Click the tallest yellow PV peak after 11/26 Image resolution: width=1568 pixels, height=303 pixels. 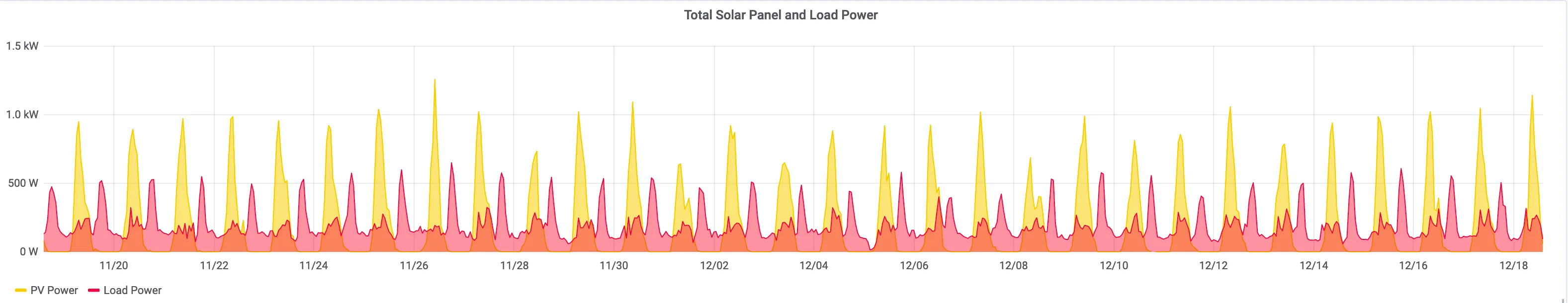(x=435, y=79)
